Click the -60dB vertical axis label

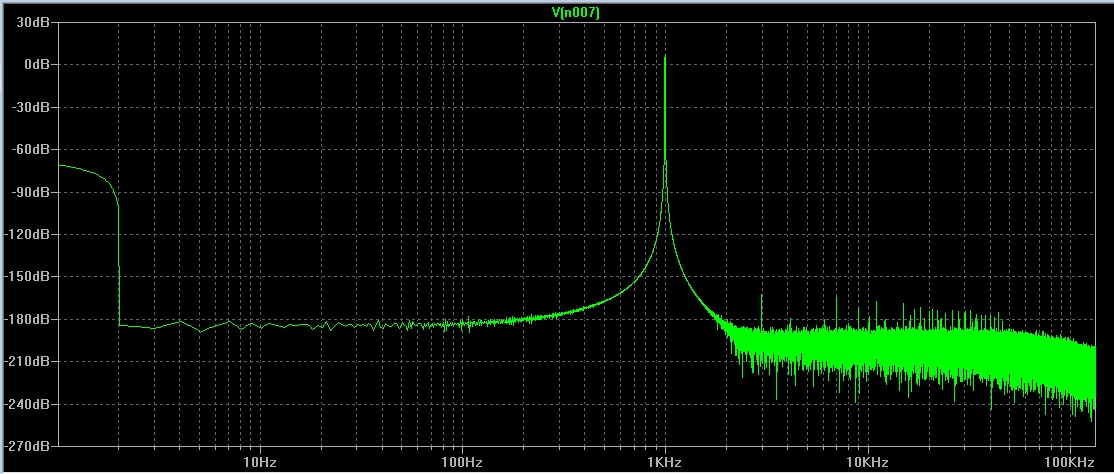coord(31,150)
